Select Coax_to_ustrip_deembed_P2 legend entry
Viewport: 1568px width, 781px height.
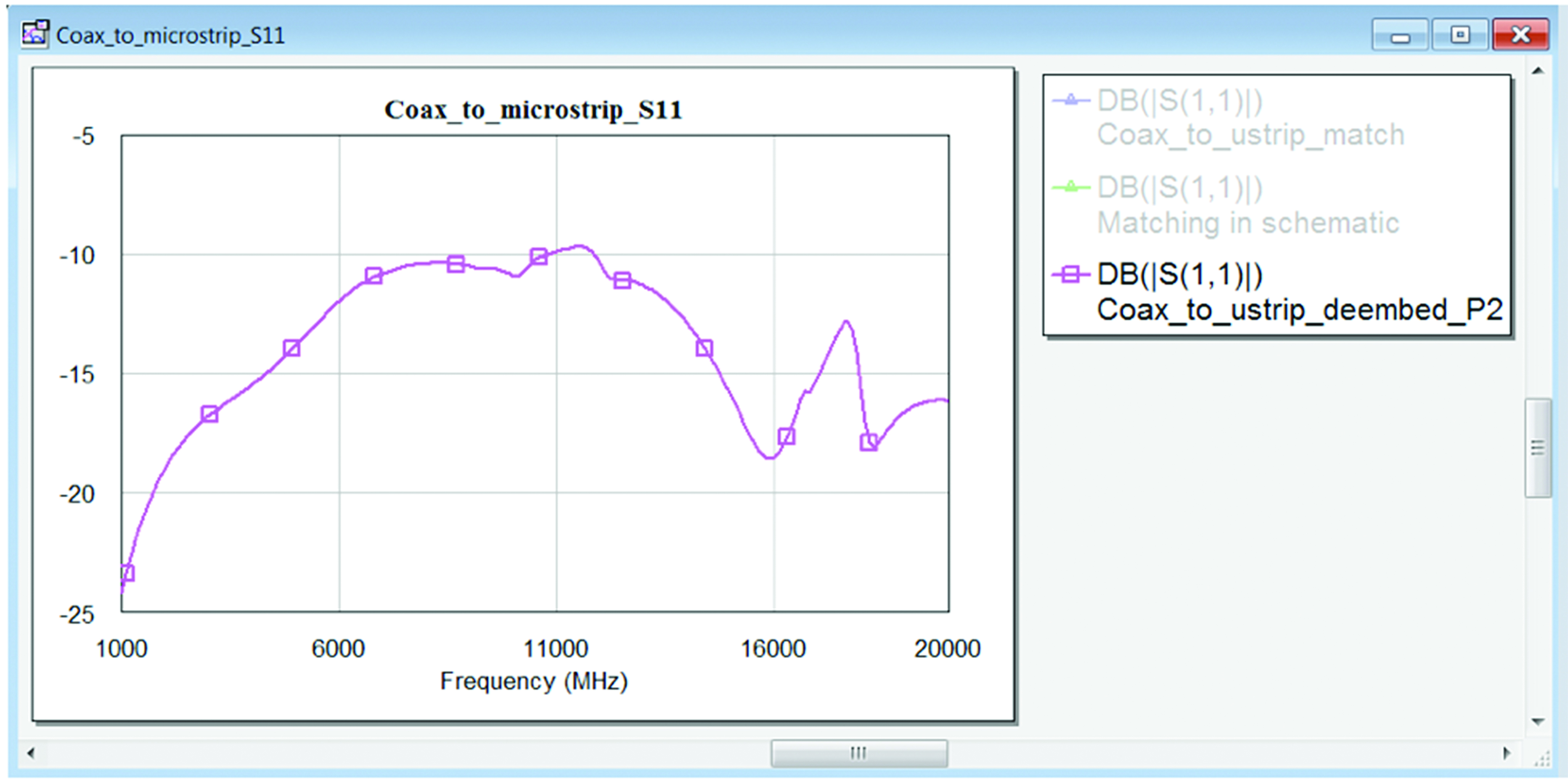1299,309
